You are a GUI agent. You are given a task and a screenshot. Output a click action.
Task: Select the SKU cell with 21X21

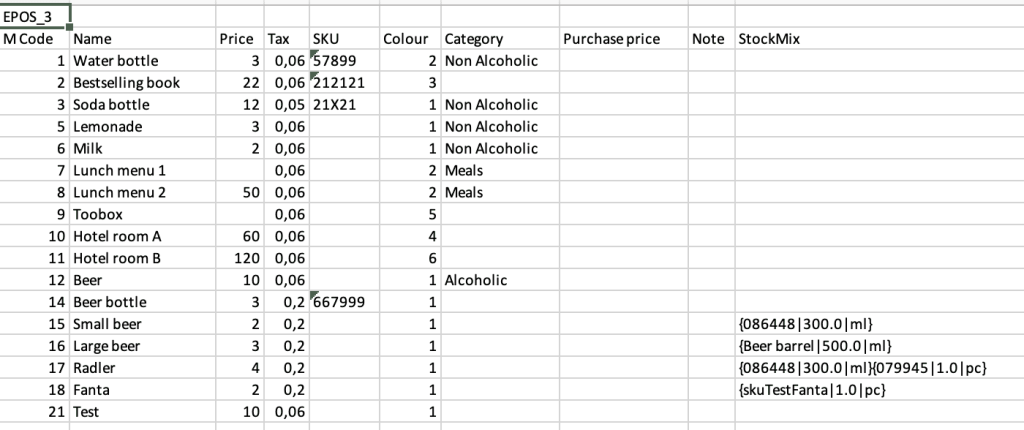coord(345,105)
